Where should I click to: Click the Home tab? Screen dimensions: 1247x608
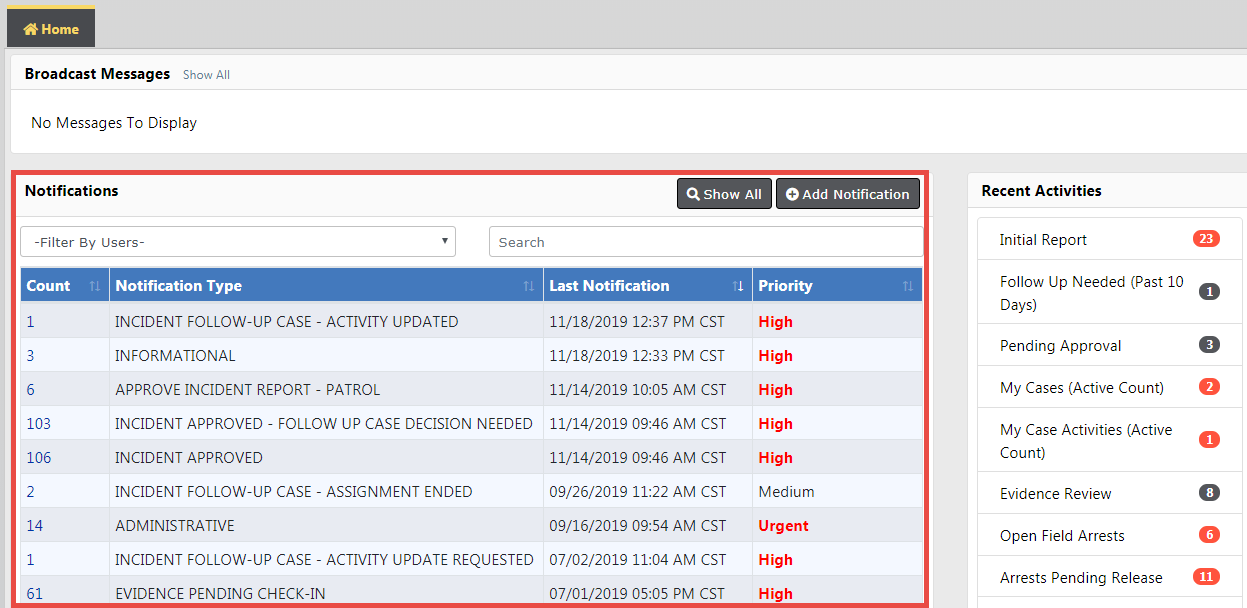coord(51,29)
